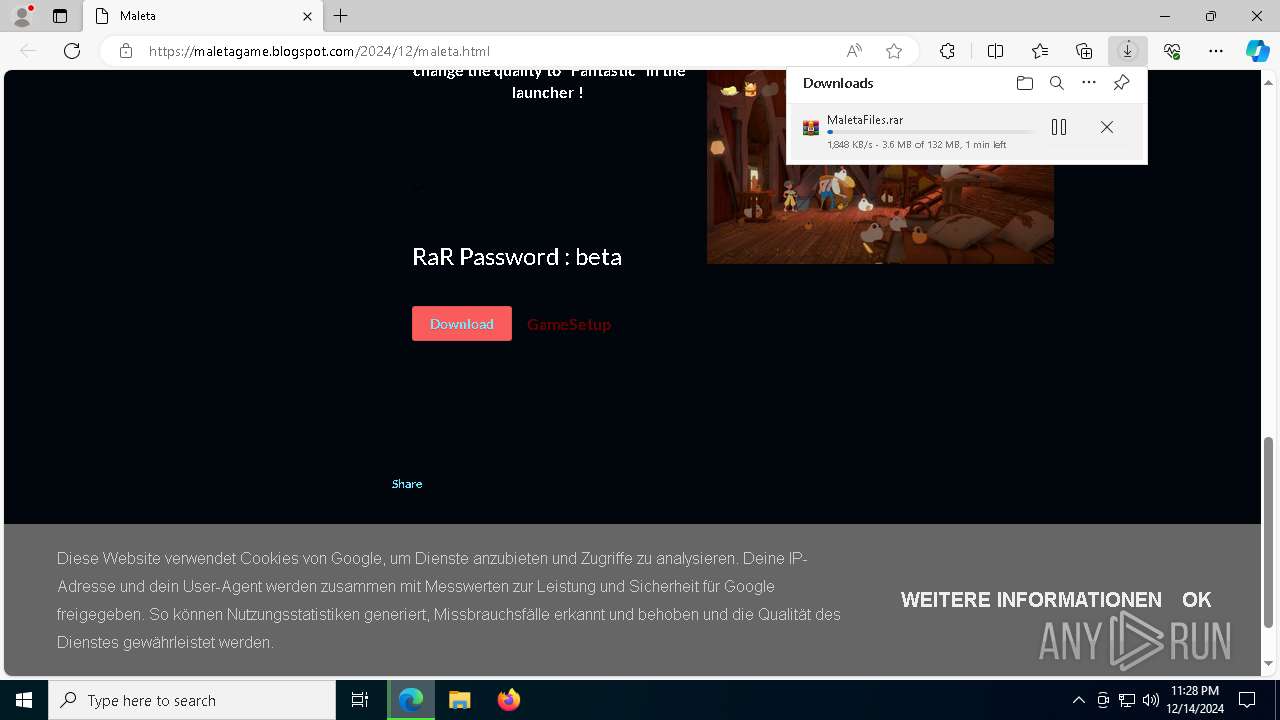The height and width of the screenshot is (720, 1280).
Task: Open the Extensions puzzle icon
Action: coord(947,51)
